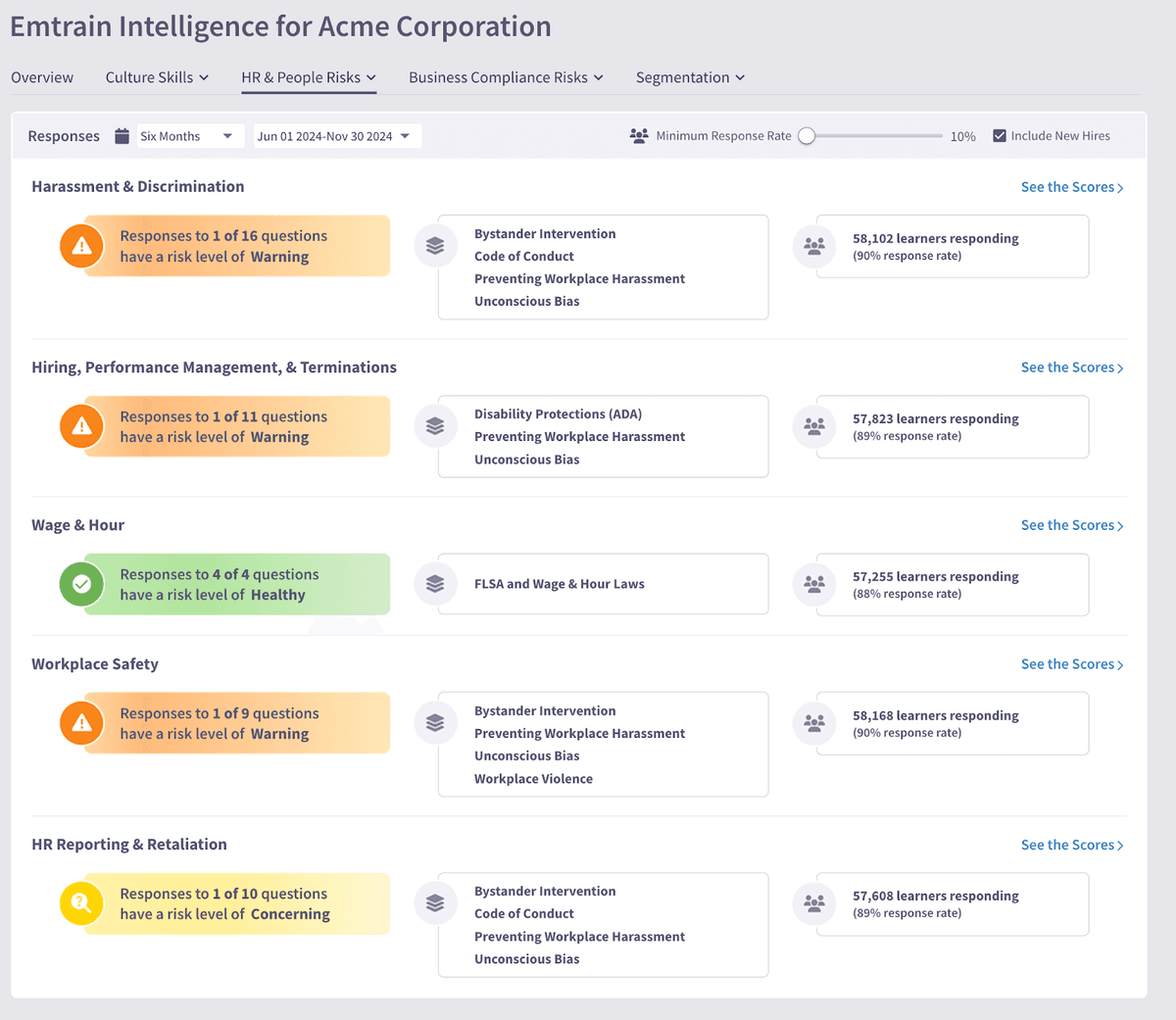The image size is (1176, 1020).
Task: Click the learners group icon next to 58,168 learners
Action: (x=814, y=723)
